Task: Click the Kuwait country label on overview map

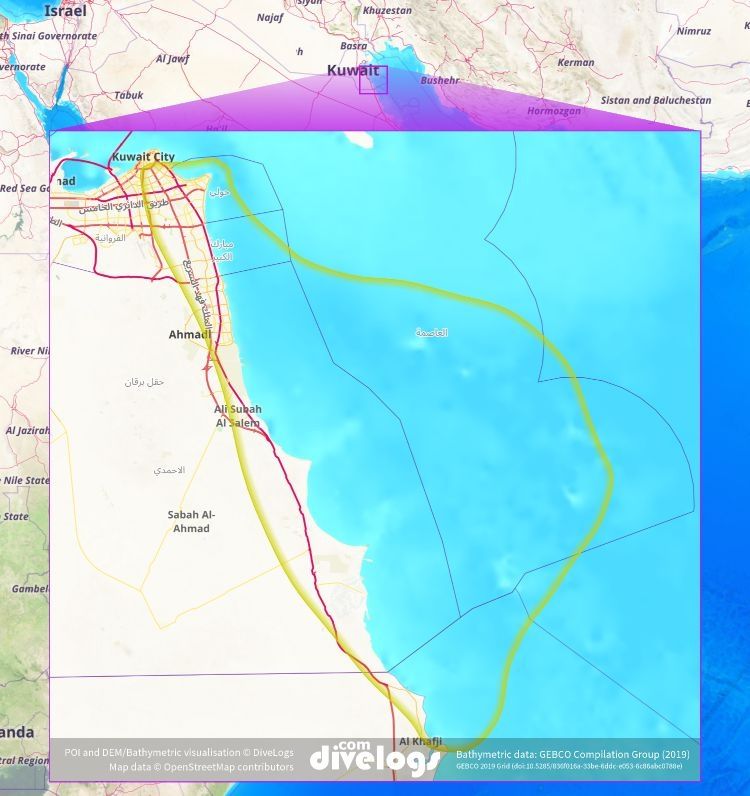Action: pyautogui.click(x=353, y=71)
